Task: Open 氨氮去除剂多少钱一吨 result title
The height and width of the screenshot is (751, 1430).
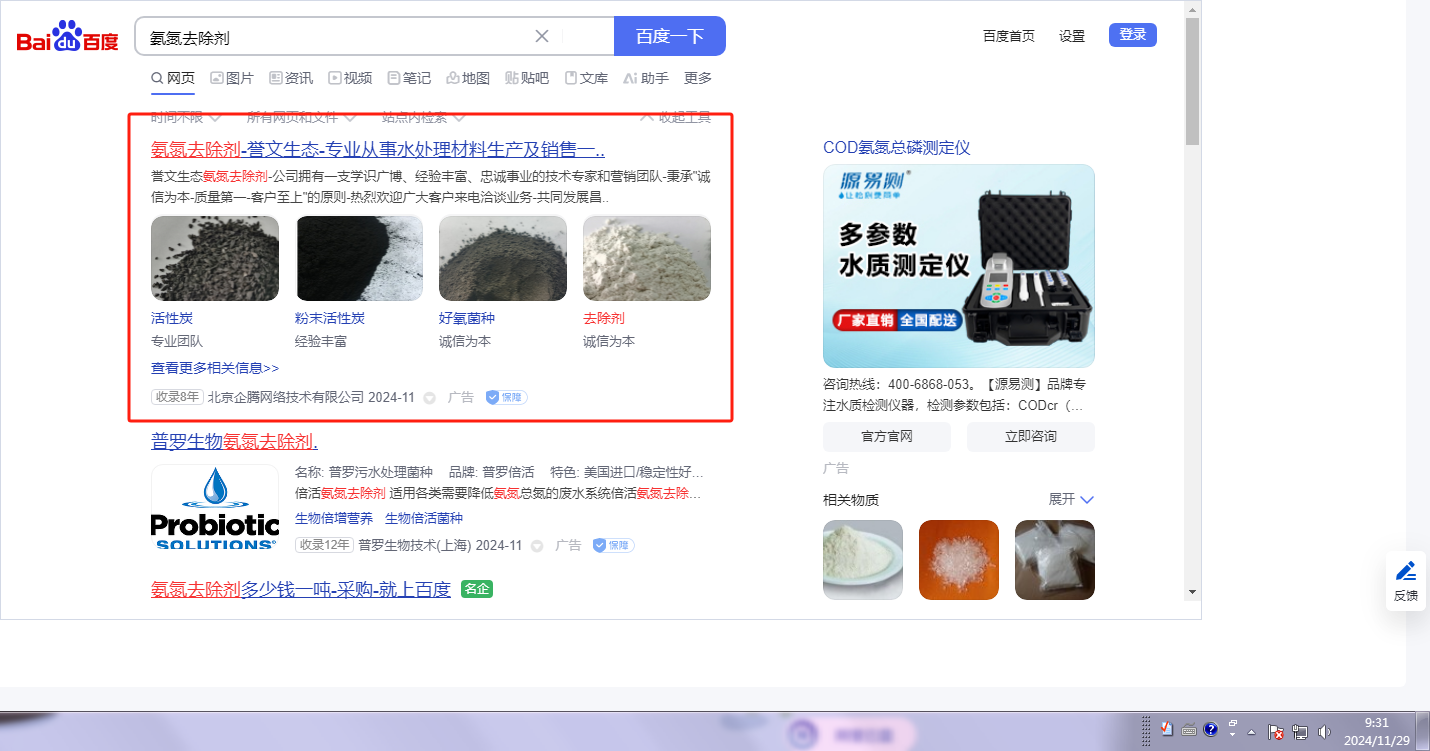Action: pyautogui.click(x=301, y=589)
